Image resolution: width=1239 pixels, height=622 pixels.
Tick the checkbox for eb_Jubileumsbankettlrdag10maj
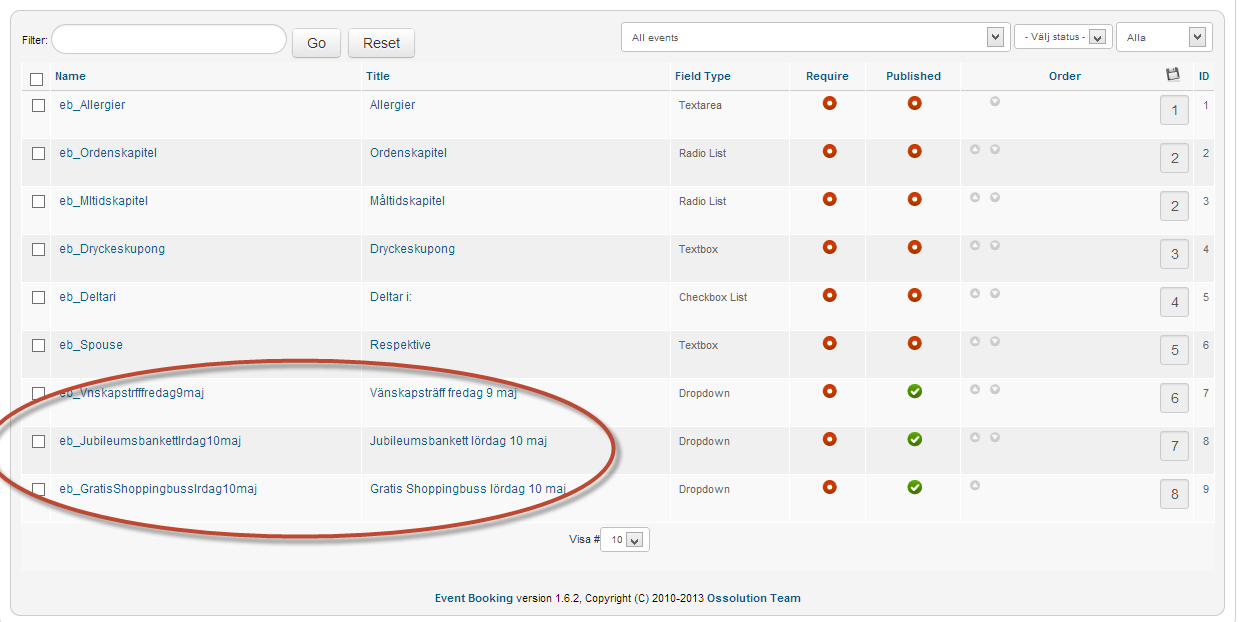tap(39, 442)
